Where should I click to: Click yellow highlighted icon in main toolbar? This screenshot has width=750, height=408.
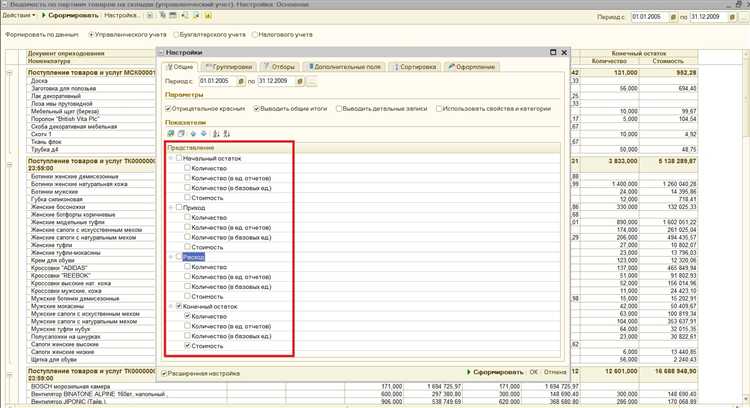(208, 16)
